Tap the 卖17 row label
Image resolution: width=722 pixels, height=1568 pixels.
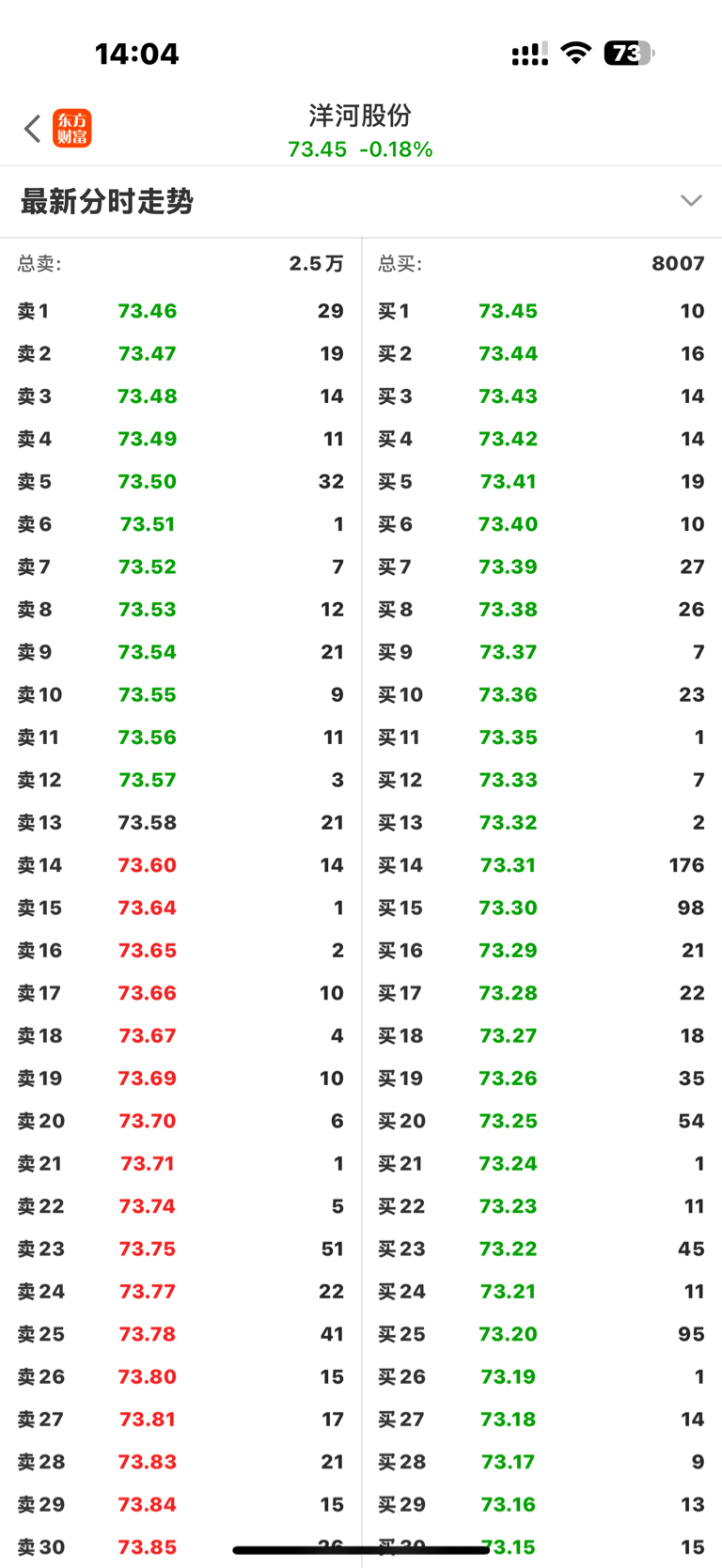coord(39,993)
